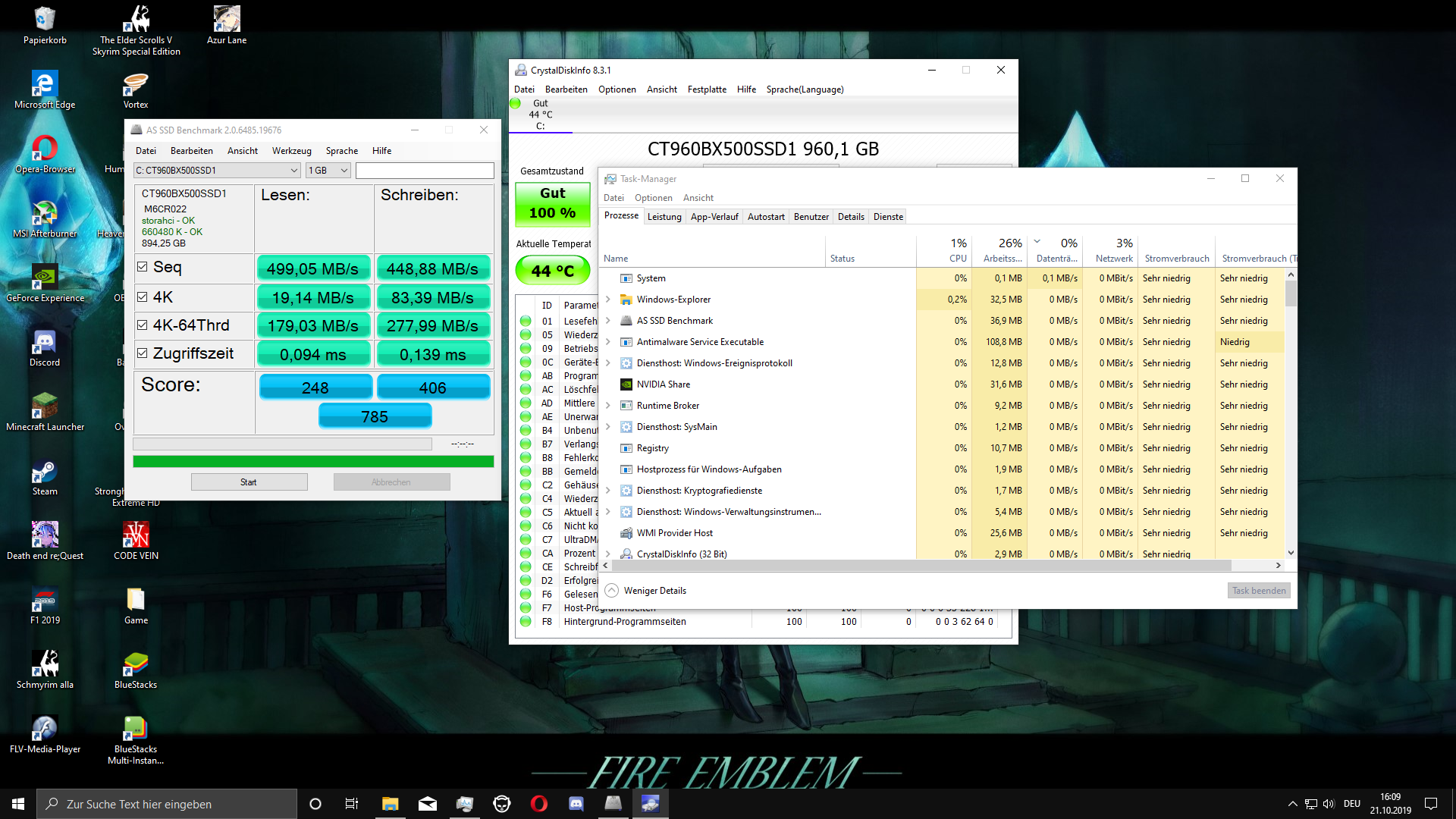
Task: Toggle the 4K-64Thrd test checkbox
Action: coord(142,325)
